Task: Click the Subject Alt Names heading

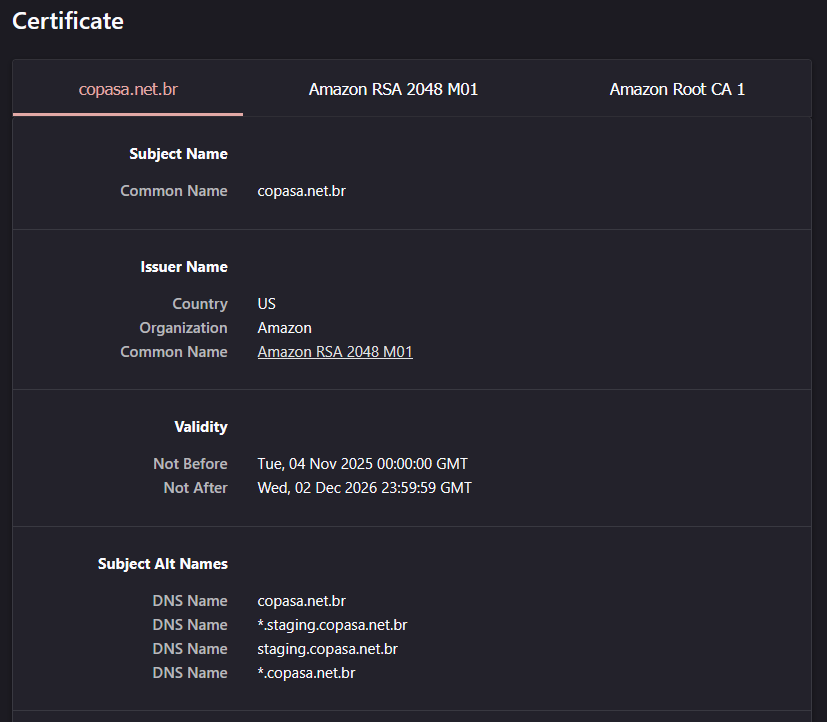Action: point(163,564)
